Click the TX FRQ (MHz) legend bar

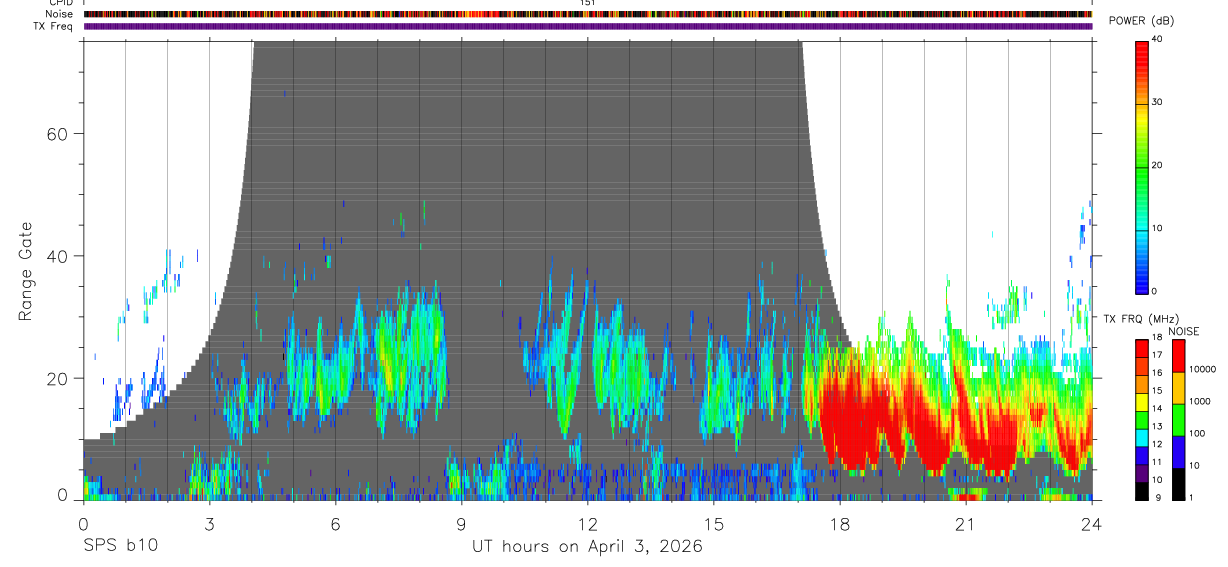click(1142, 419)
